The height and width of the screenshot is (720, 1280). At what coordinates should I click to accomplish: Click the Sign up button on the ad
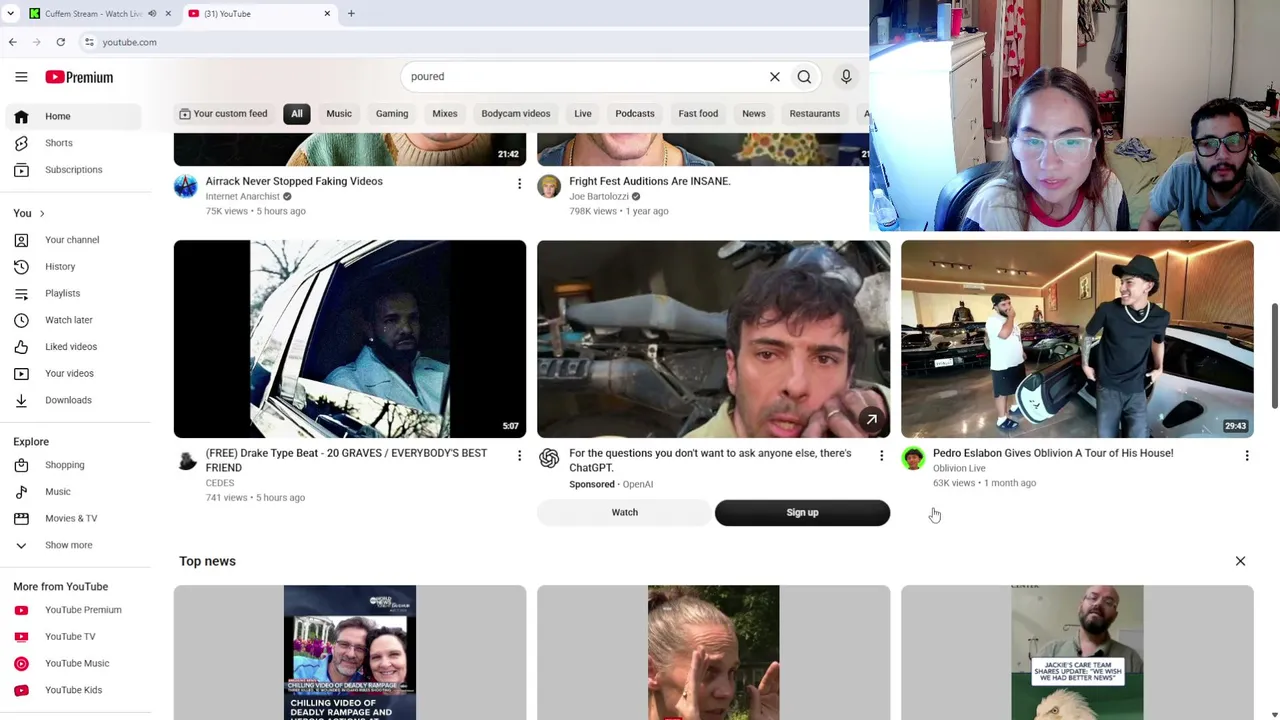click(802, 513)
